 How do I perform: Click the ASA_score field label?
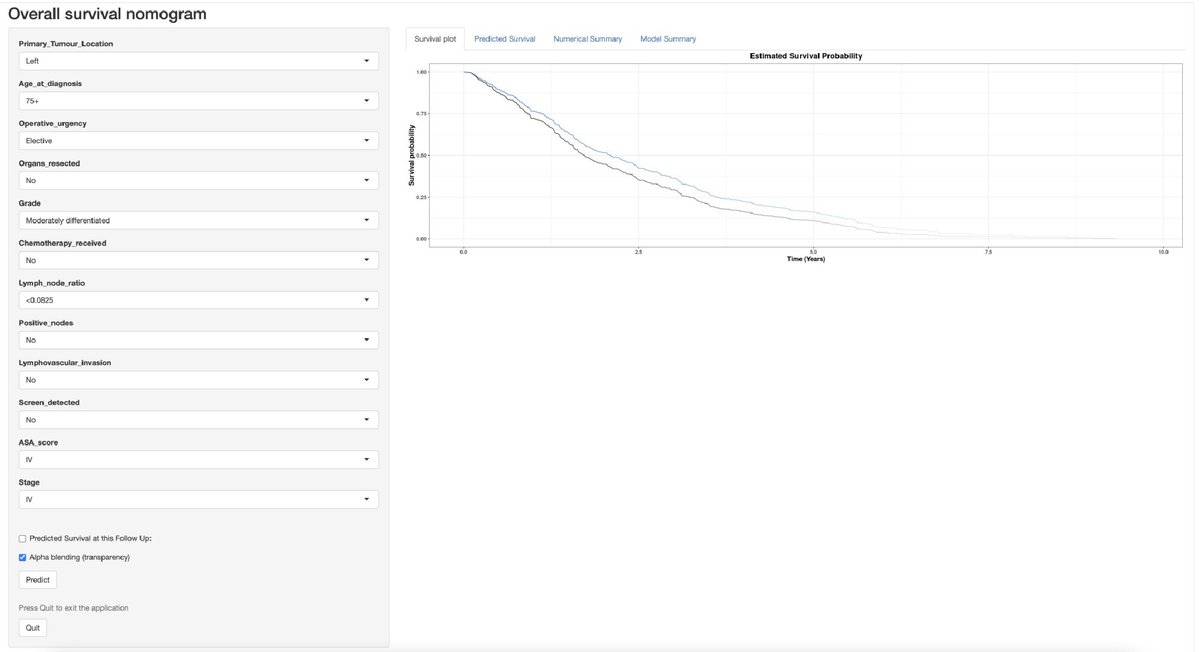38,443
